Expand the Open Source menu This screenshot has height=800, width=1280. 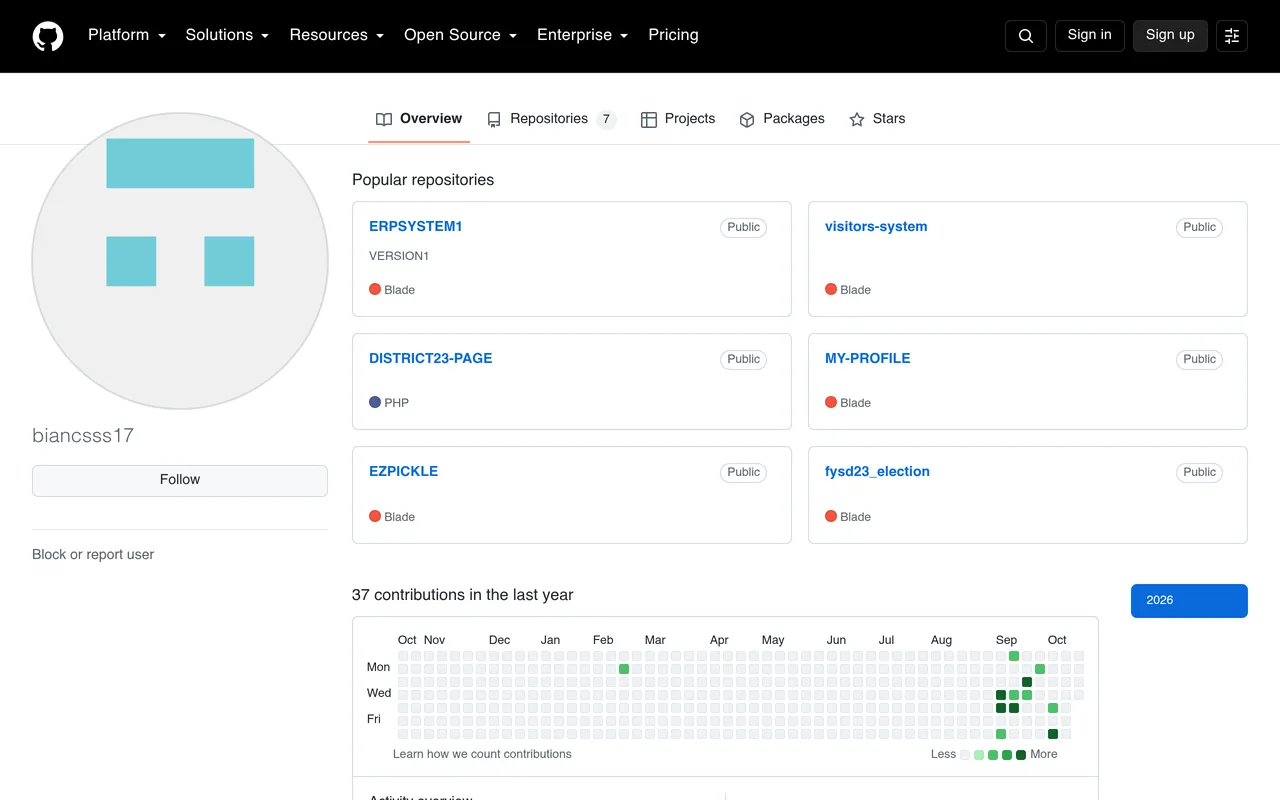click(460, 35)
